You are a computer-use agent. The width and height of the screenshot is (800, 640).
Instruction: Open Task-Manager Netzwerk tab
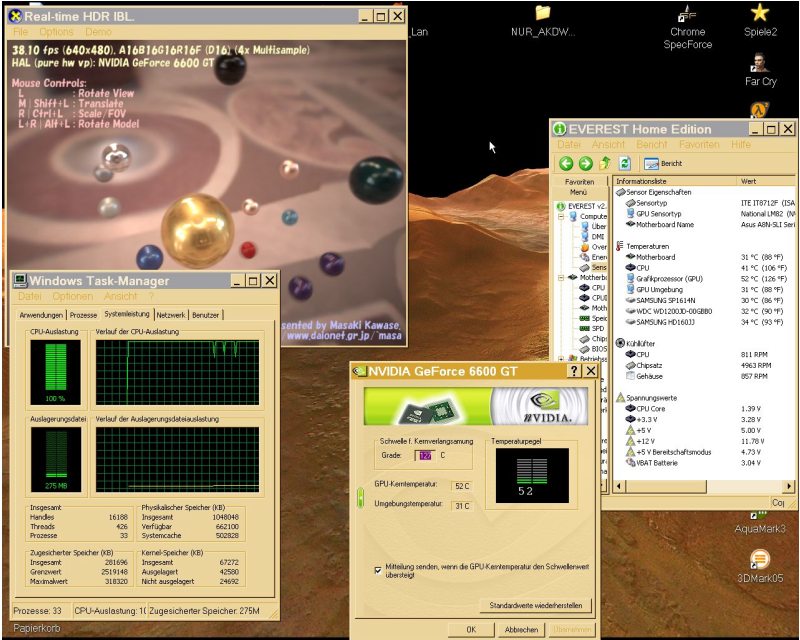click(171, 315)
